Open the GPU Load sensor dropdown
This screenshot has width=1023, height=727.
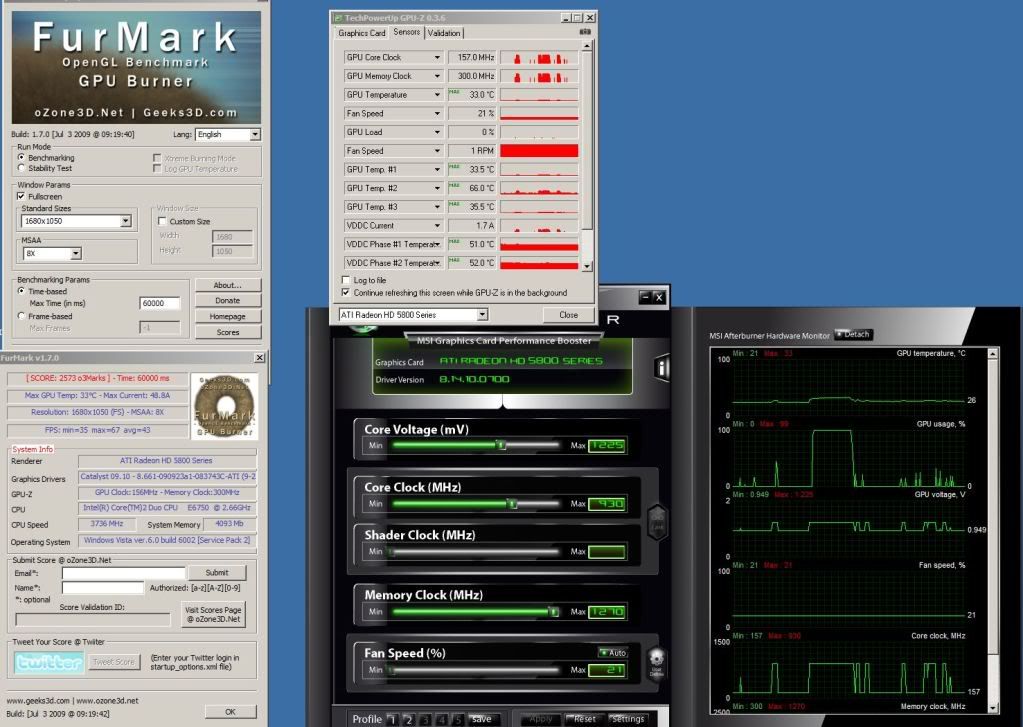point(393,132)
